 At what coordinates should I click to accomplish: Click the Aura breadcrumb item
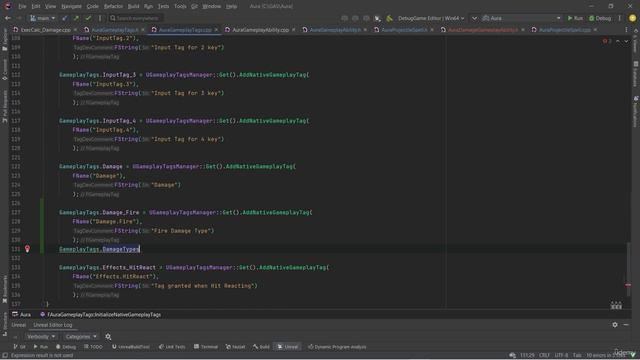click(x=22, y=315)
